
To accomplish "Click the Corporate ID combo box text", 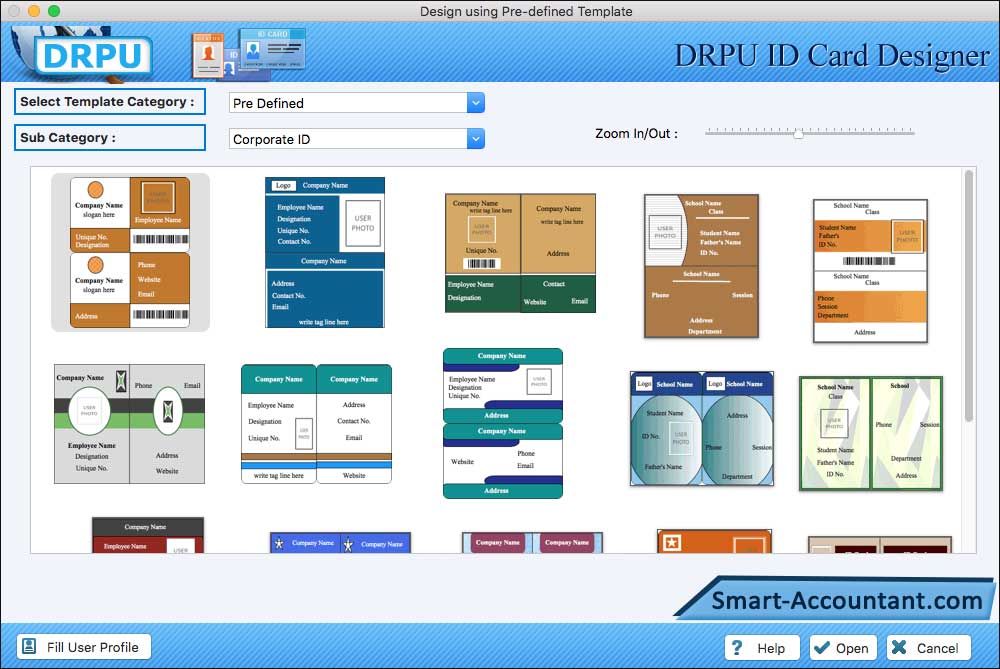I will 272,139.
